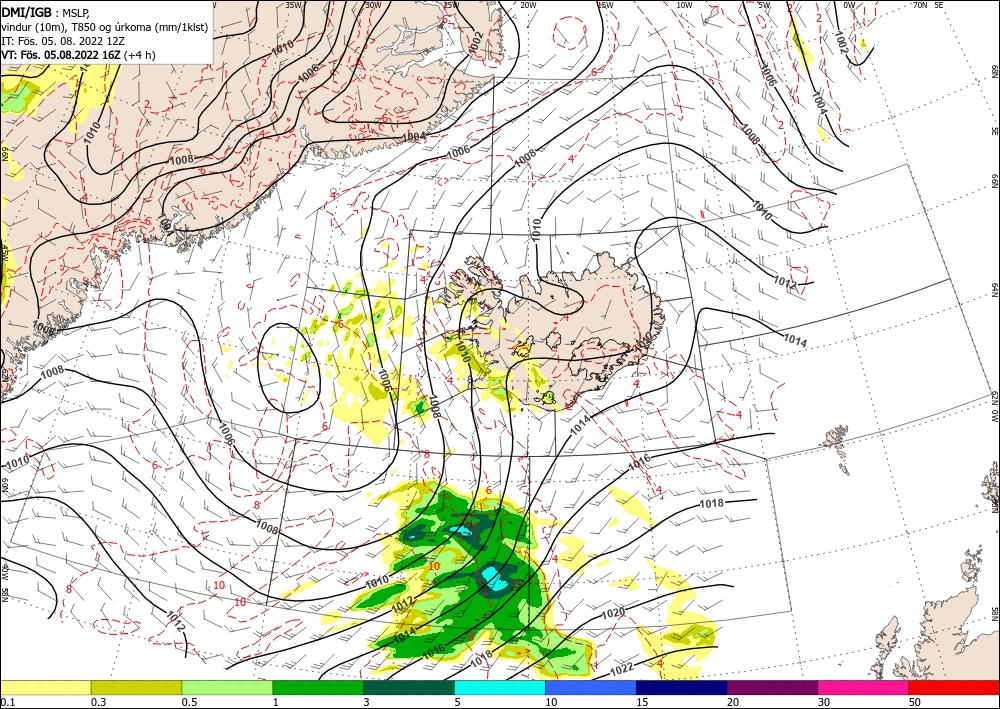Click the "5W" longitude label
1000x709 pixels.
[765, 5]
